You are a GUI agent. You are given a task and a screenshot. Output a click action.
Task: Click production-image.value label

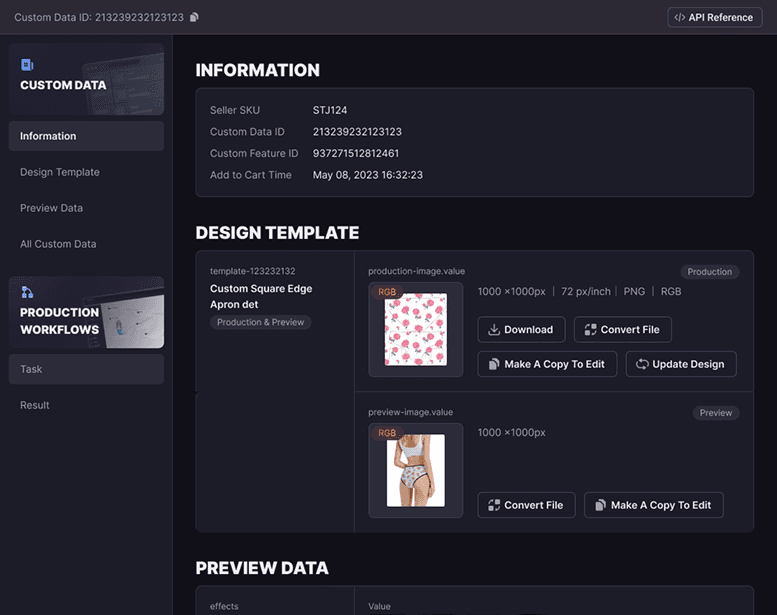[417, 271]
